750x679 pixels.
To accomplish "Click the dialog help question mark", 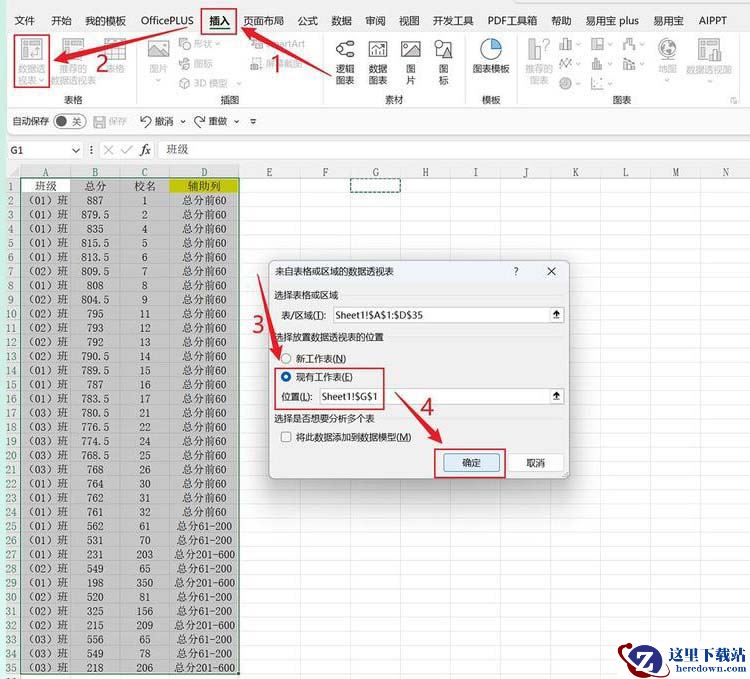I will click(x=516, y=272).
